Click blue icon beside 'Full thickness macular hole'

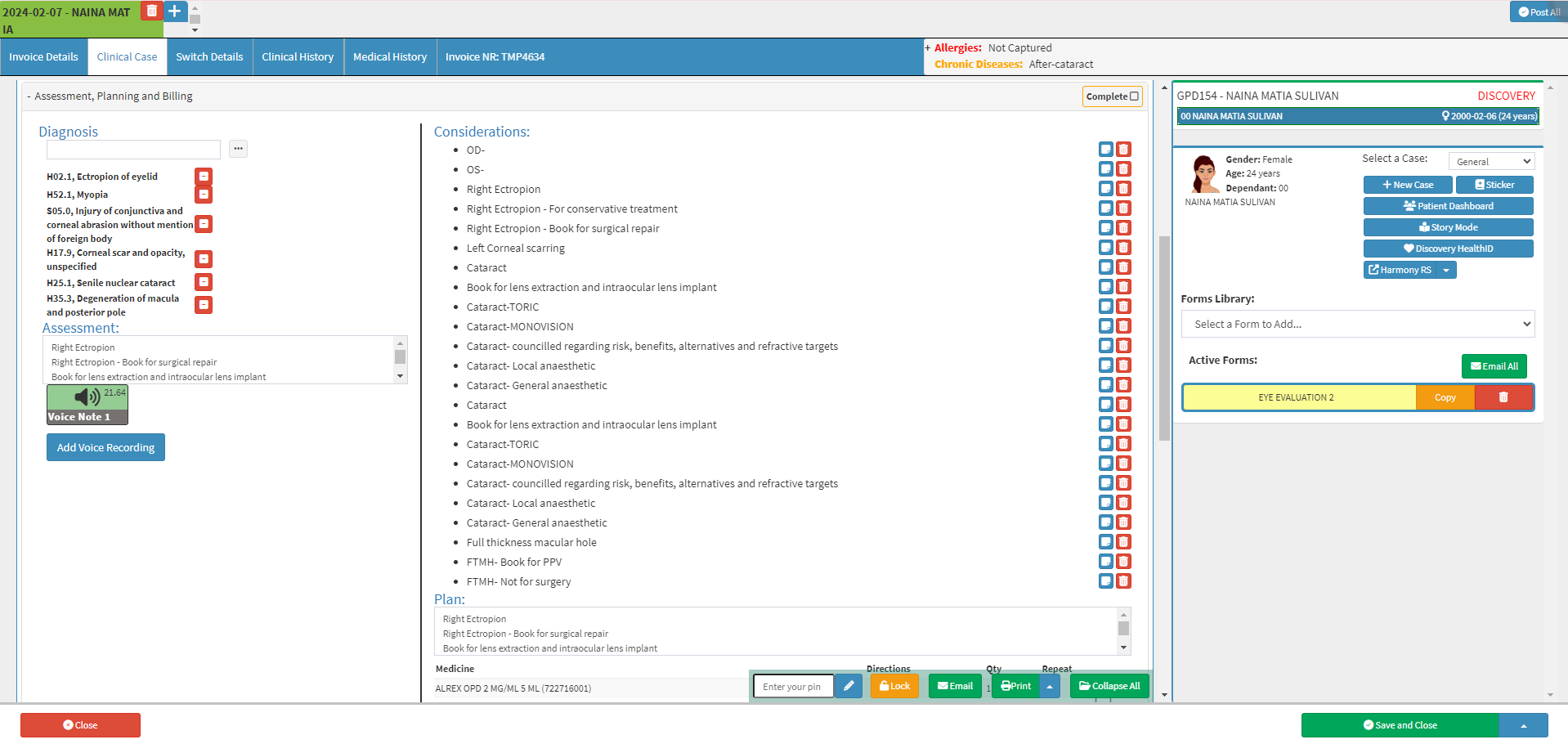click(x=1105, y=542)
